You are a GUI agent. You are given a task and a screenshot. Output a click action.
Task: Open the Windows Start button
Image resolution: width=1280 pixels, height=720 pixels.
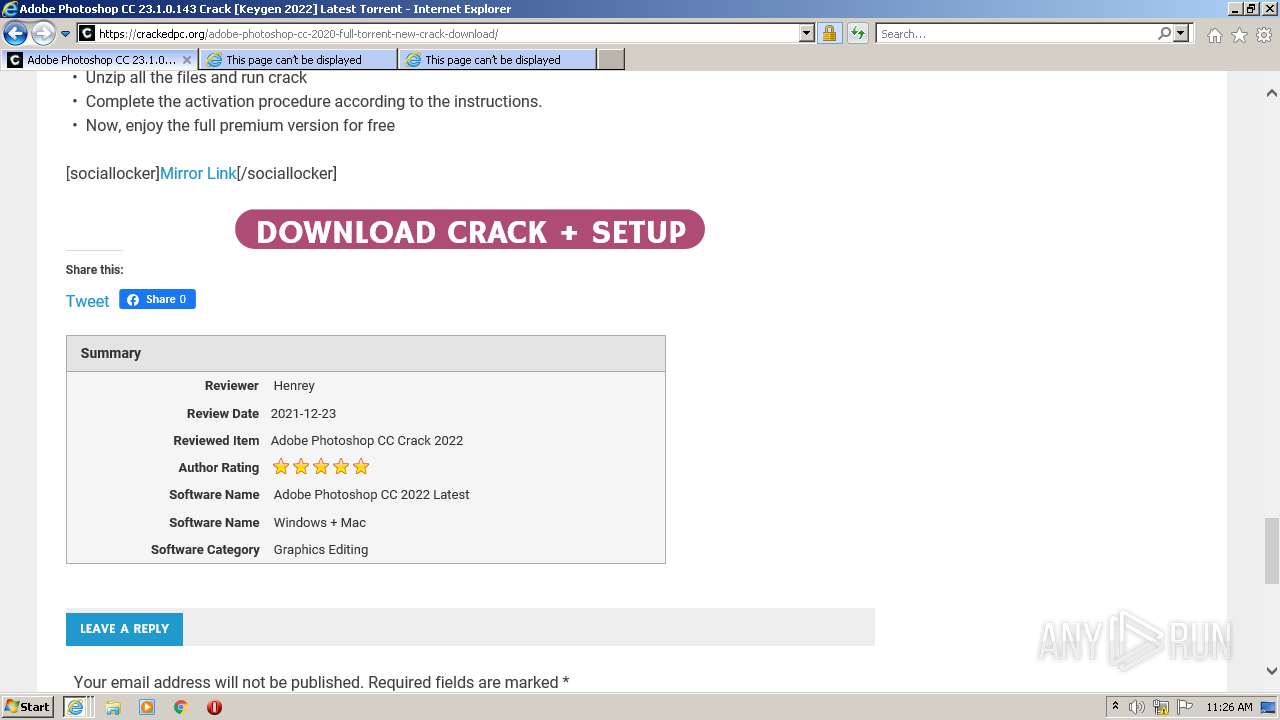click(28, 706)
